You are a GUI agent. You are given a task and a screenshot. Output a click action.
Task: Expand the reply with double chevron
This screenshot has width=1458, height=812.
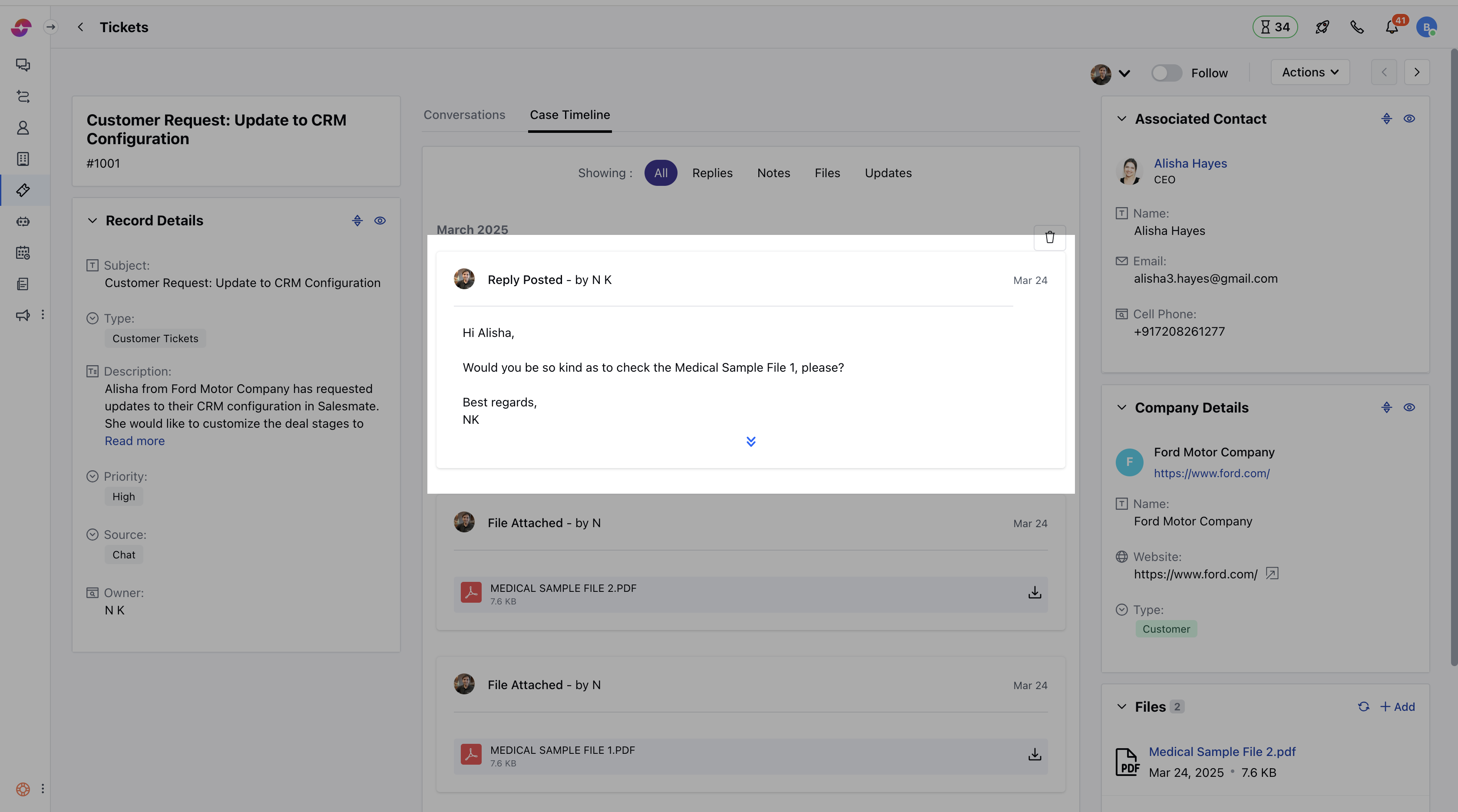pyautogui.click(x=750, y=441)
